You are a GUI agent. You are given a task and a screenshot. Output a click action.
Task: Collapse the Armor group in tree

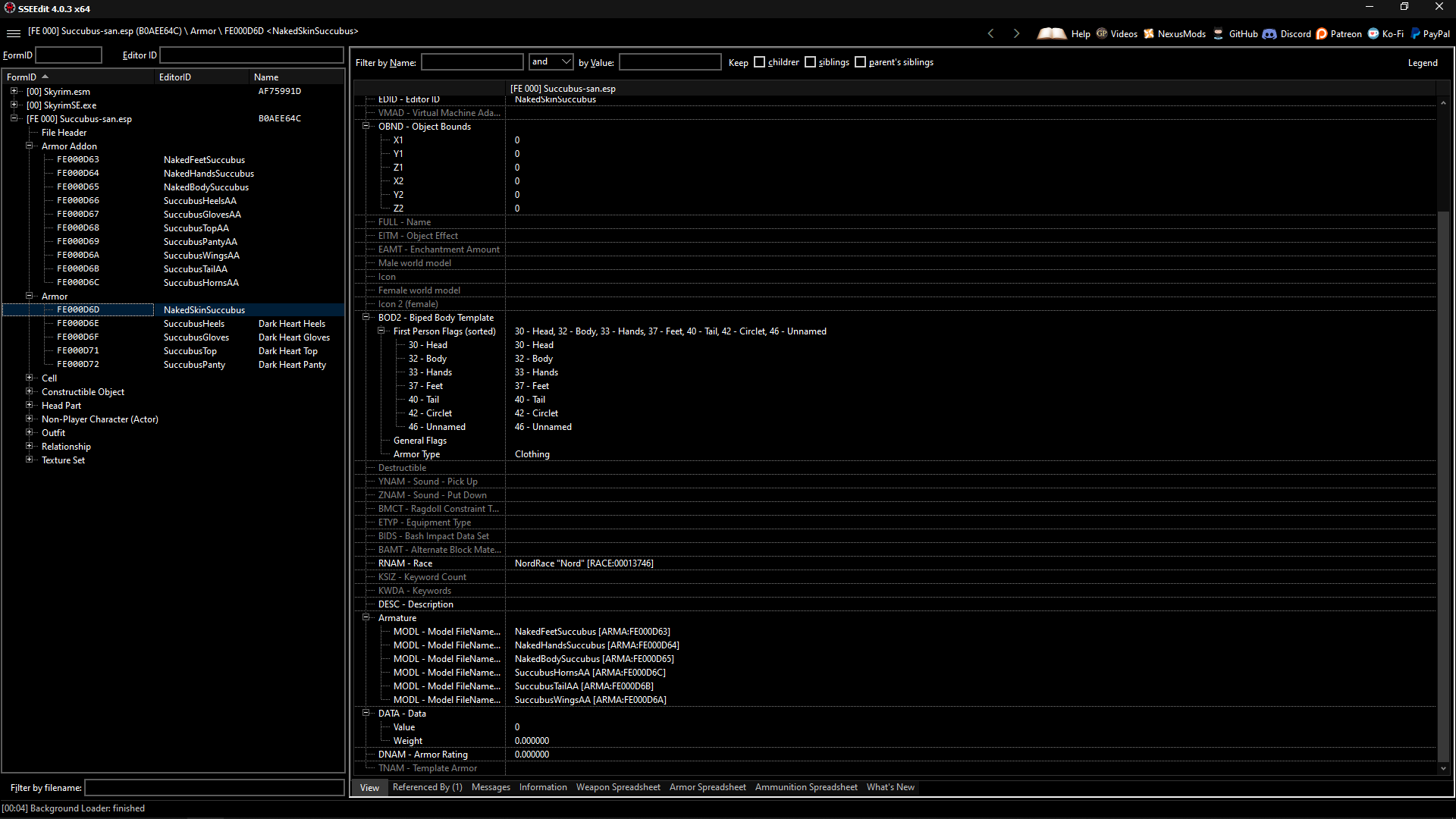pos(30,296)
